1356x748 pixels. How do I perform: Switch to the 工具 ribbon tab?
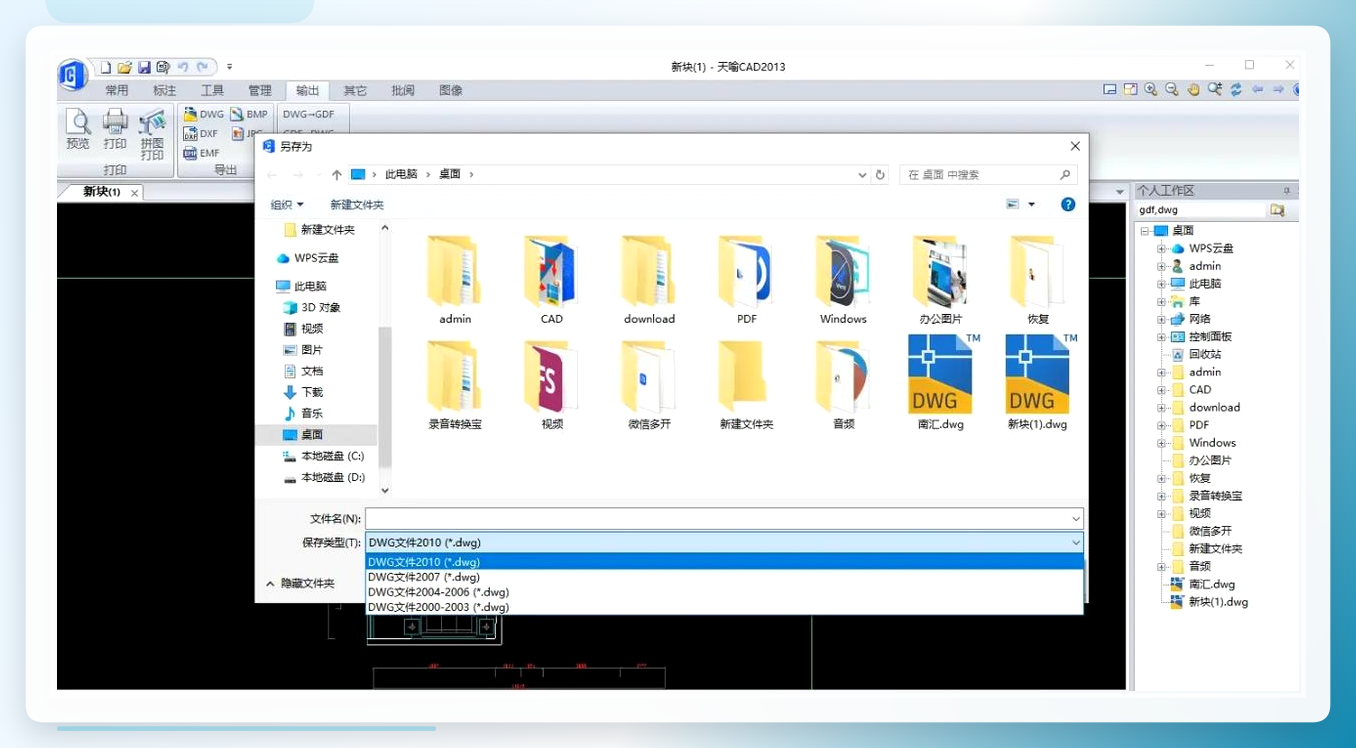click(212, 90)
